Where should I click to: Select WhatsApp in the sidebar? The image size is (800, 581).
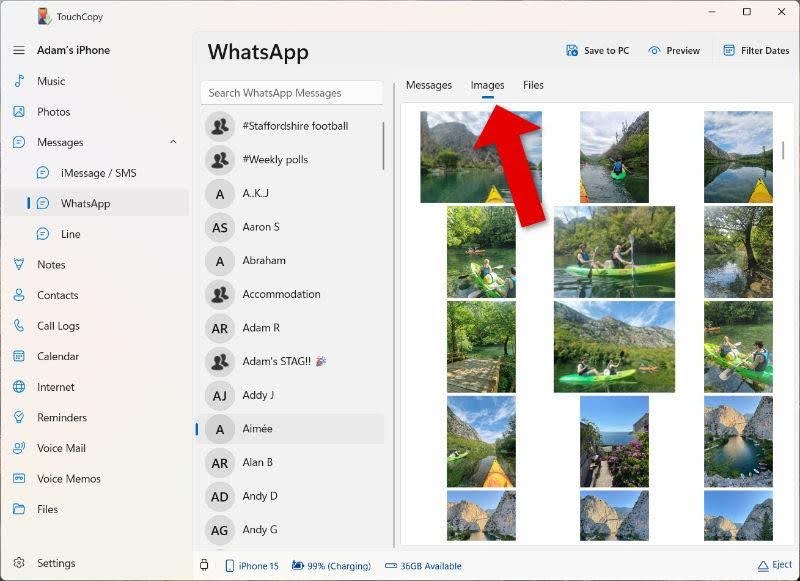97,203
